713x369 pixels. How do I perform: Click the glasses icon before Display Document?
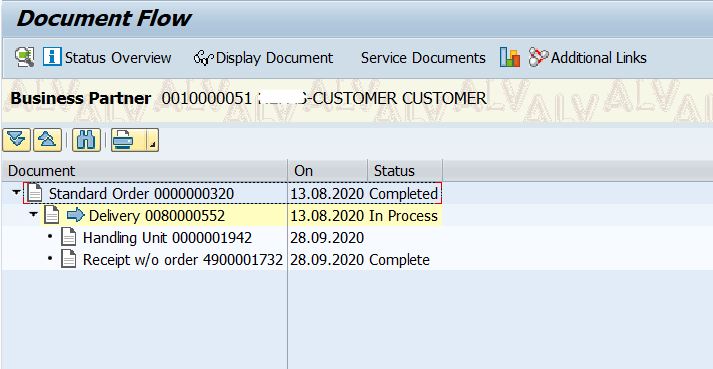tap(203, 58)
